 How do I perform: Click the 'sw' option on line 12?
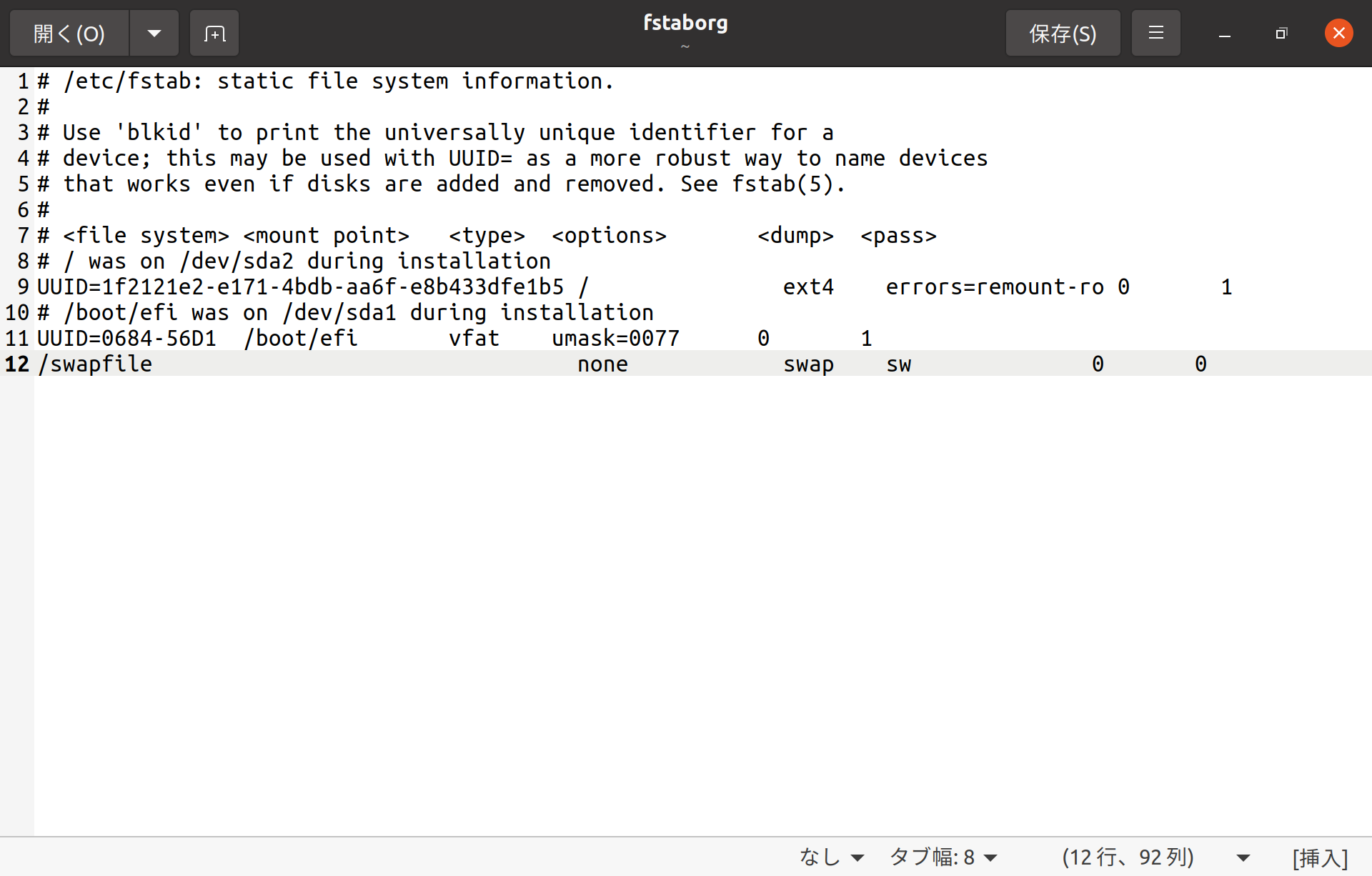[899, 364]
